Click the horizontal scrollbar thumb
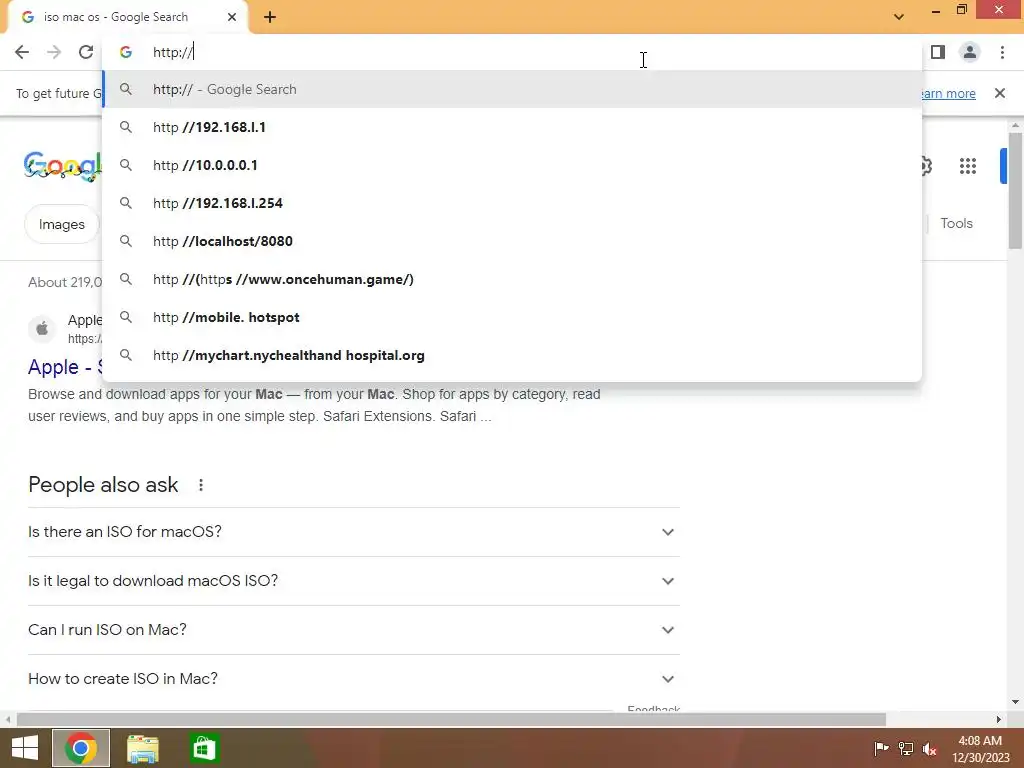Screen dimensions: 1024x768 pos(451,719)
